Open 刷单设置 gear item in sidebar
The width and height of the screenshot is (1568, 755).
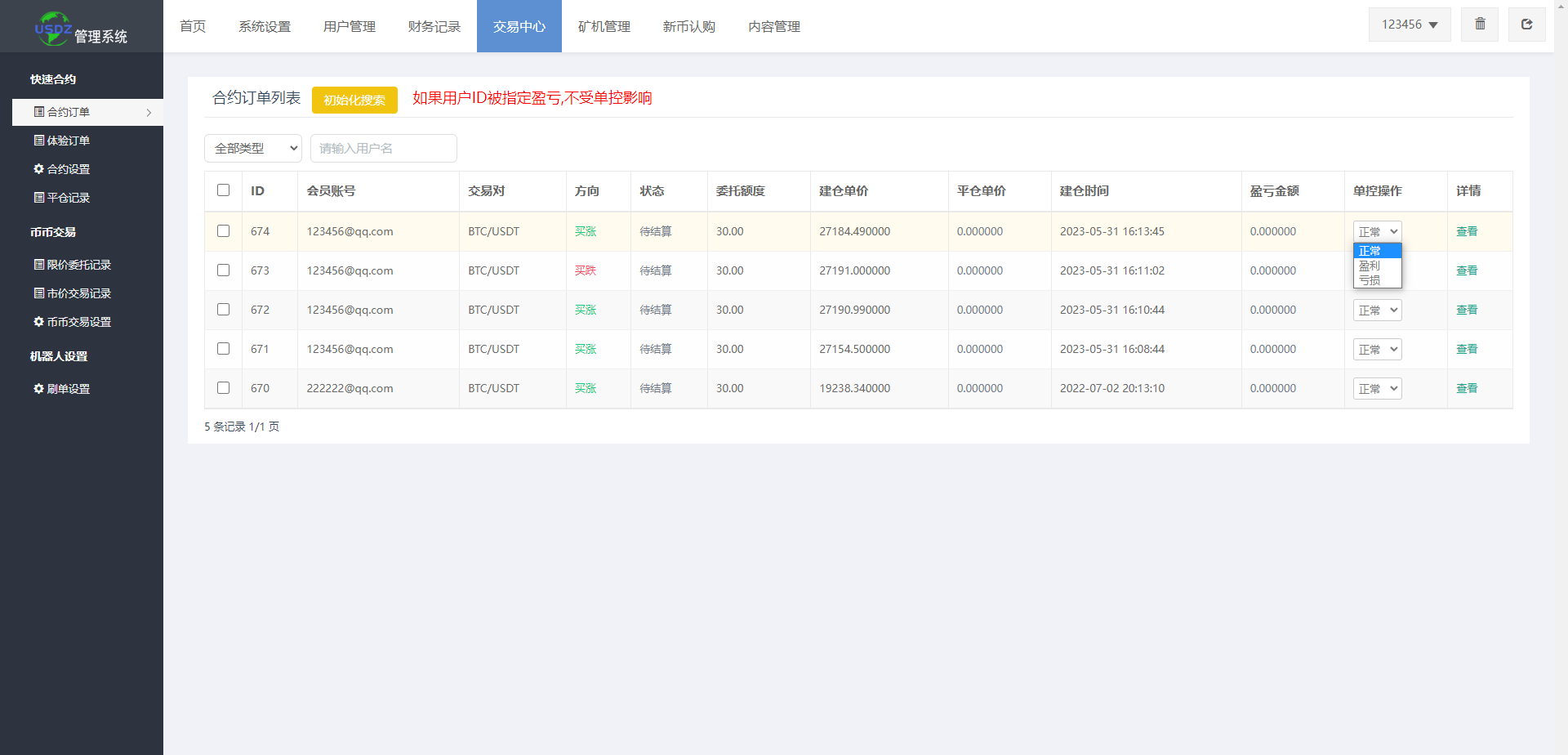click(62, 389)
